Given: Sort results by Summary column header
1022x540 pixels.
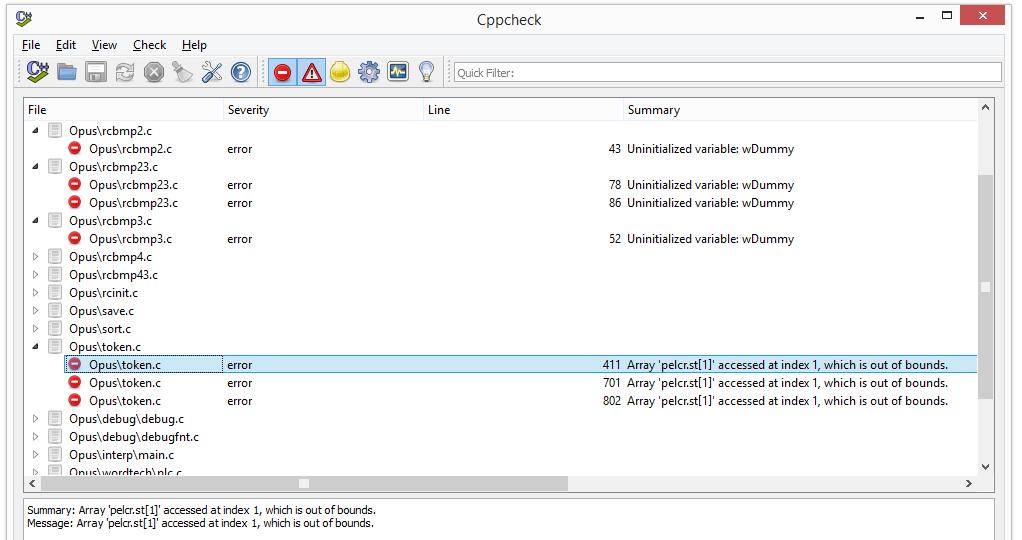Looking at the screenshot, I should coord(800,110).
